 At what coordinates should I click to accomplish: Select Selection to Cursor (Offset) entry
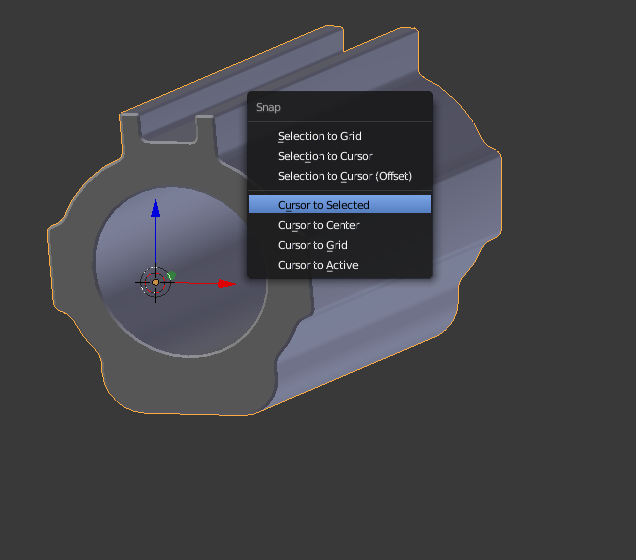coord(340,176)
